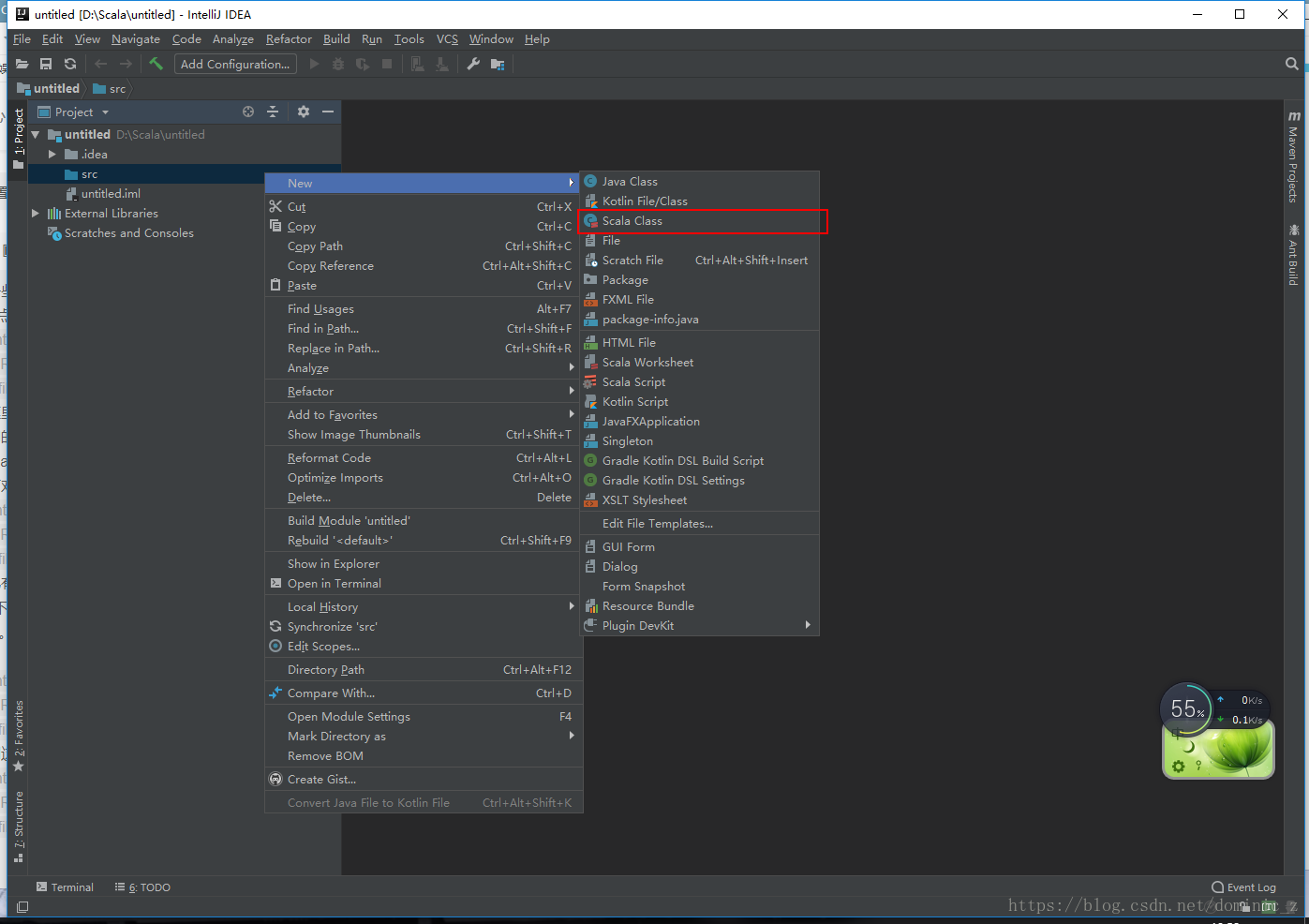Expand the Analyze submenu
Viewport: 1309px width, 924px height.
[x=424, y=368]
